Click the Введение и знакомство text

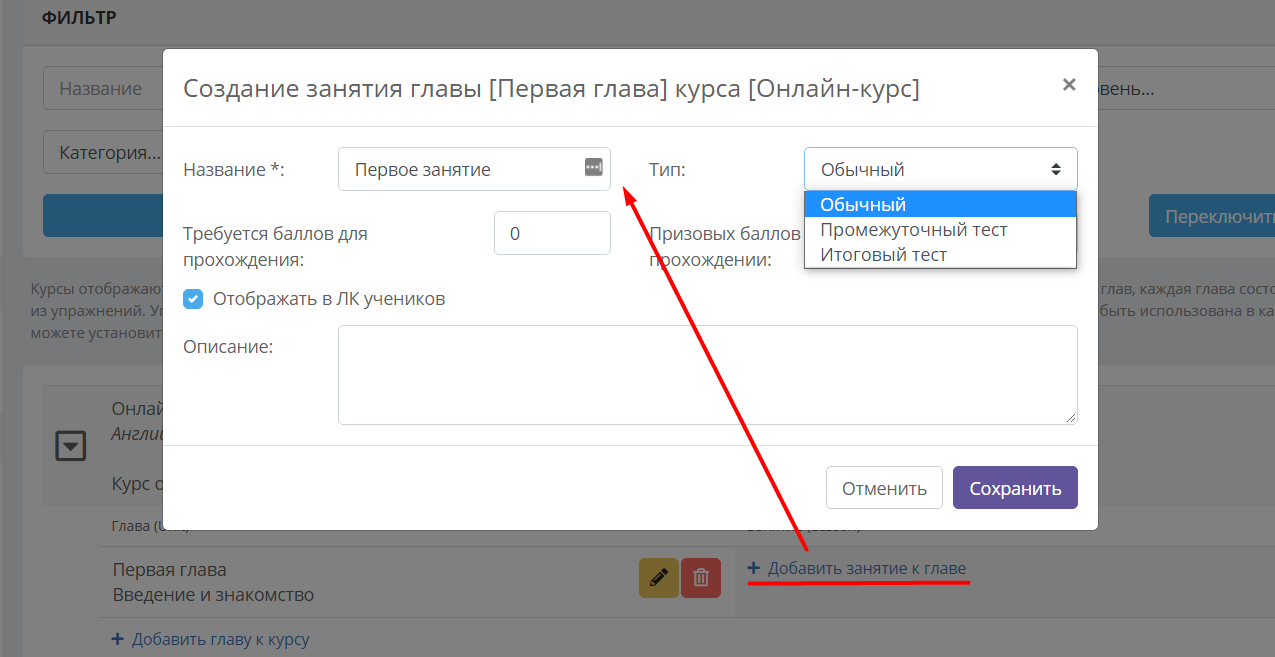coord(213,595)
